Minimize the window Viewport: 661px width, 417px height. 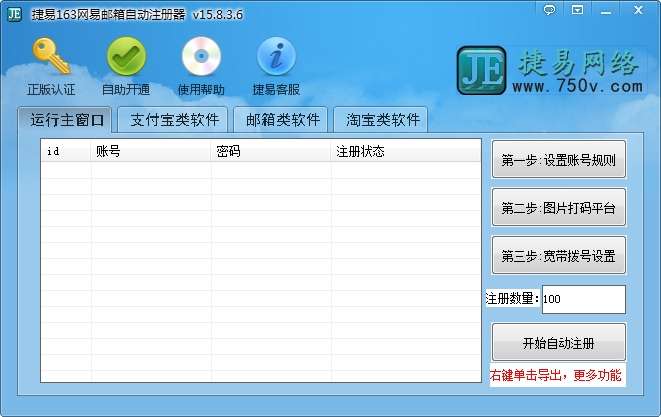606,11
